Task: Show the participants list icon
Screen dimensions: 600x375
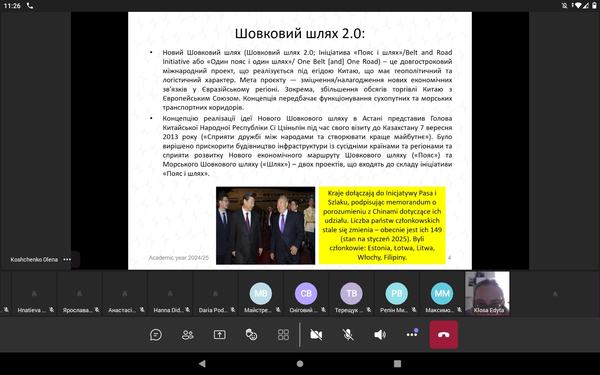Action: (188, 335)
